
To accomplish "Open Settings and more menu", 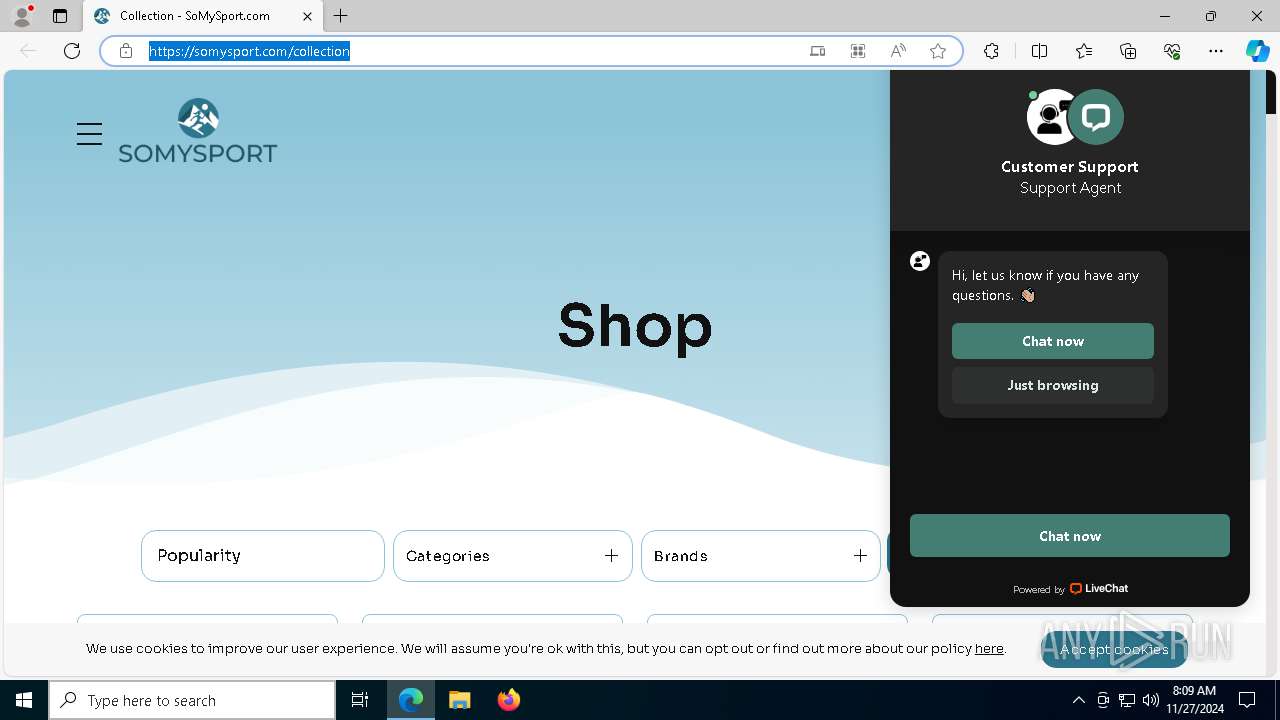I will (1216, 51).
